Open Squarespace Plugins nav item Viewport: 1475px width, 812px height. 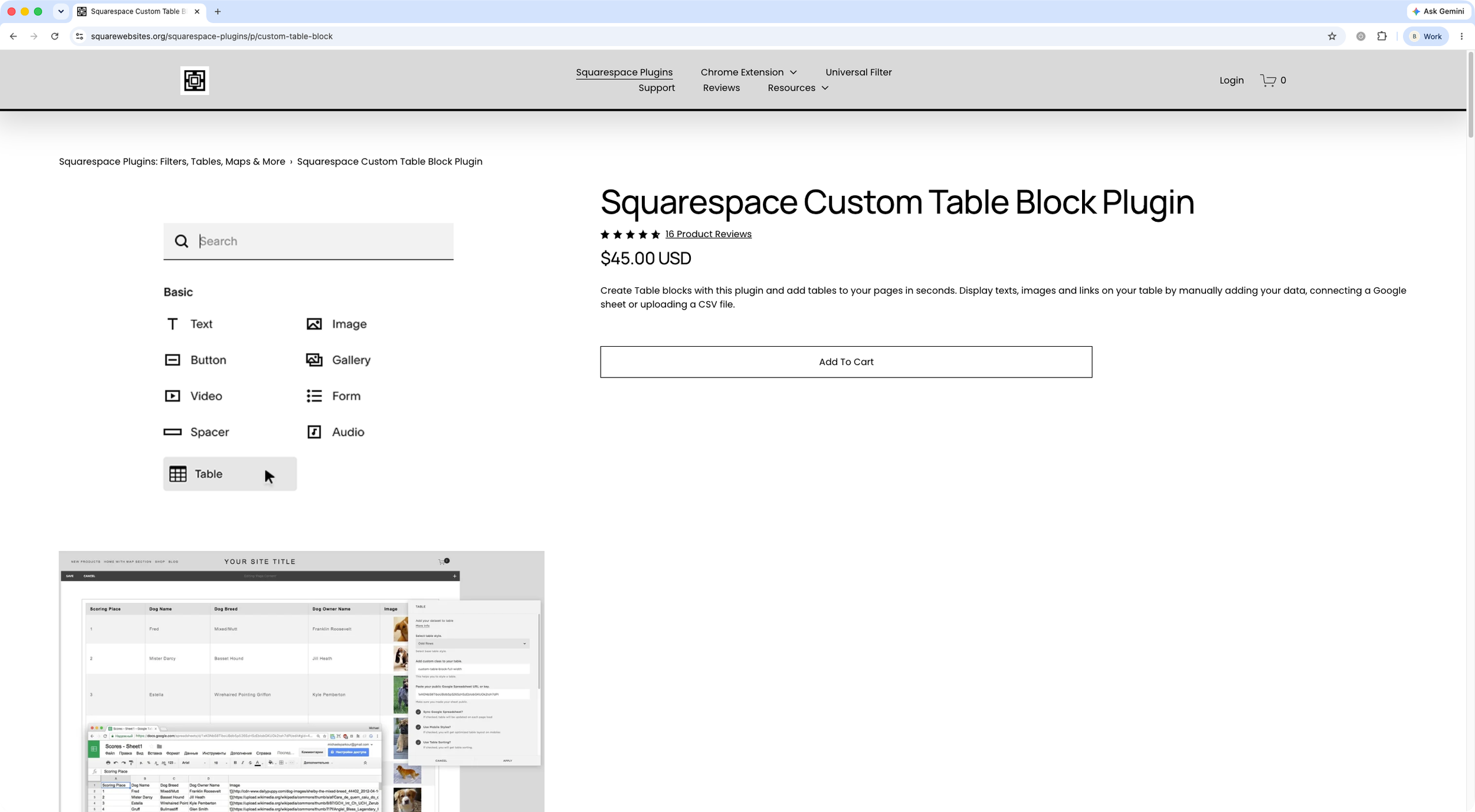pos(624,72)
